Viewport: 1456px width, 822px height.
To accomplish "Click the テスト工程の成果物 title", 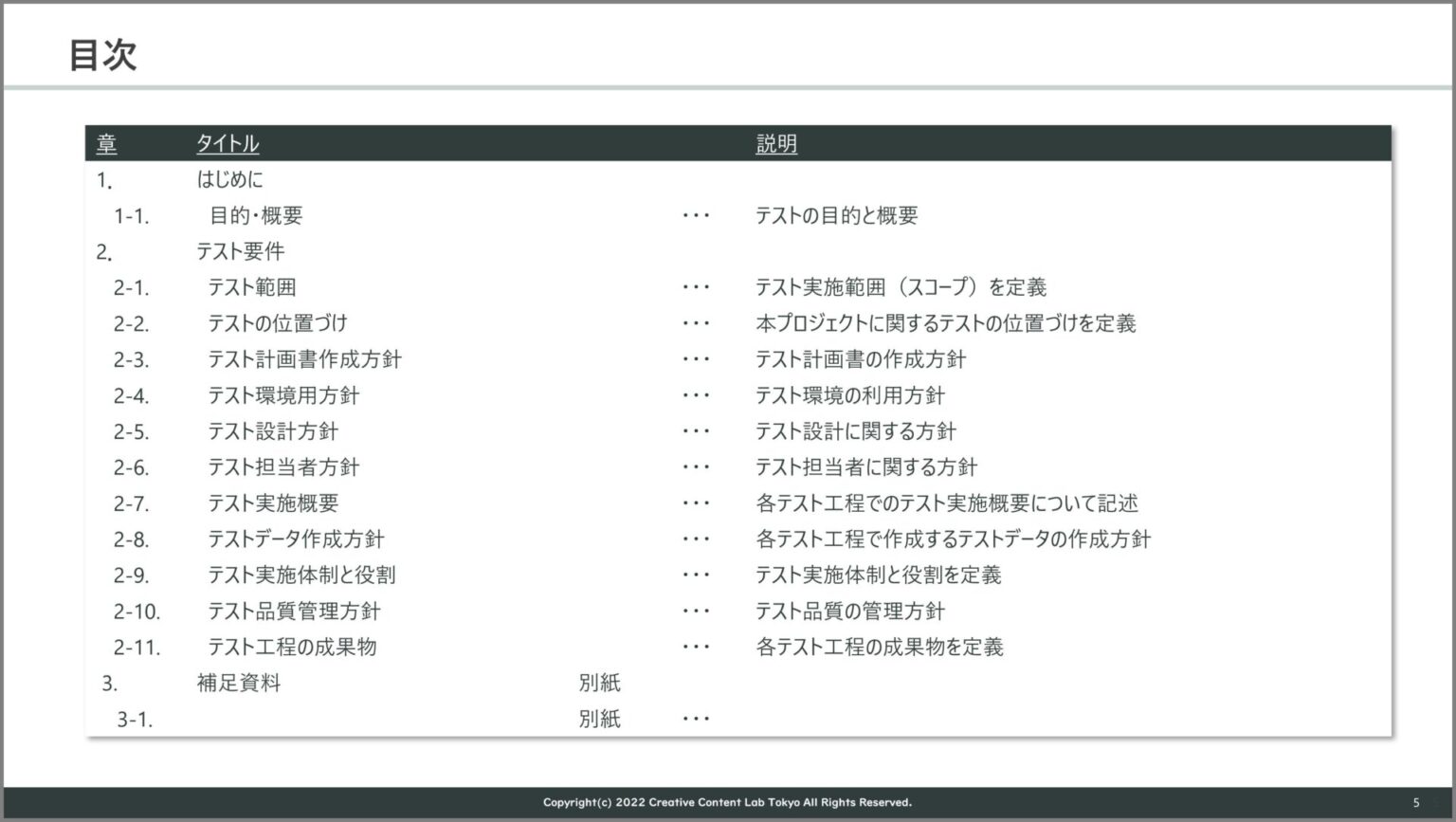I will 292,648.
